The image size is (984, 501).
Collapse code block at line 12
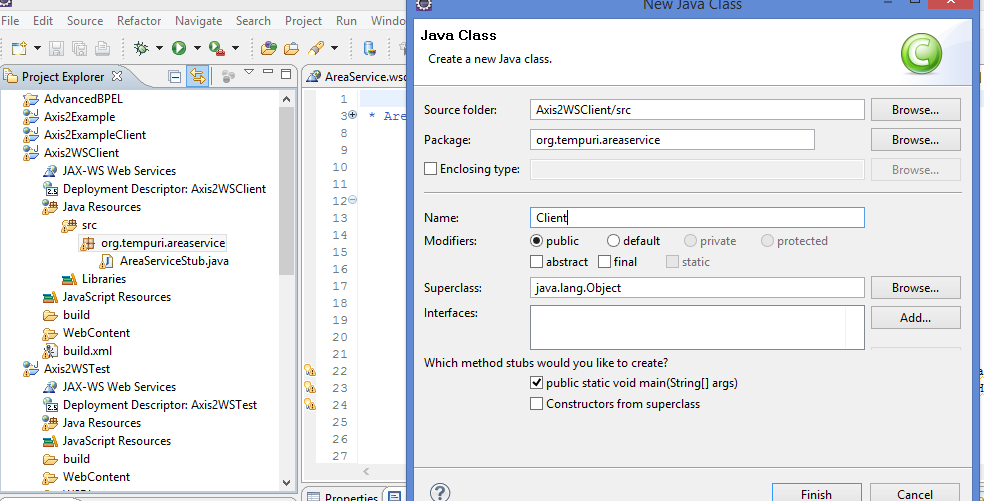point(352,200)
